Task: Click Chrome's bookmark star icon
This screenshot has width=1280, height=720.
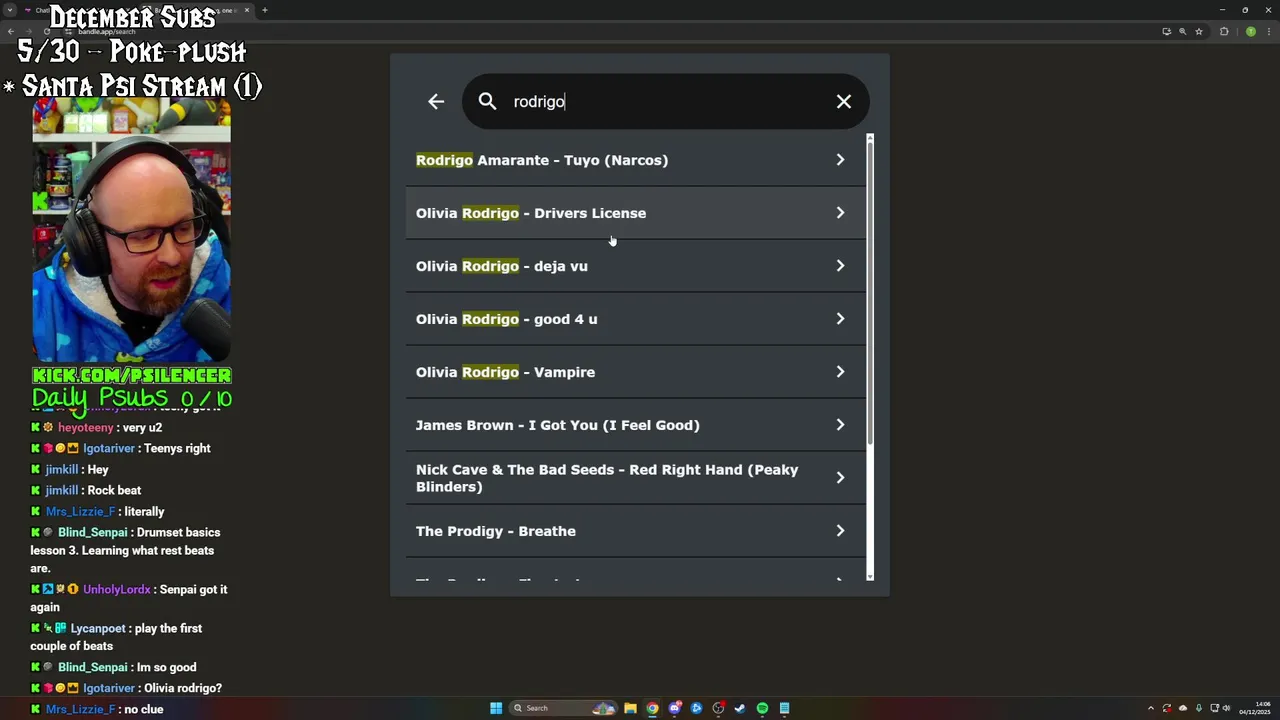Action: coord(1199,31)
